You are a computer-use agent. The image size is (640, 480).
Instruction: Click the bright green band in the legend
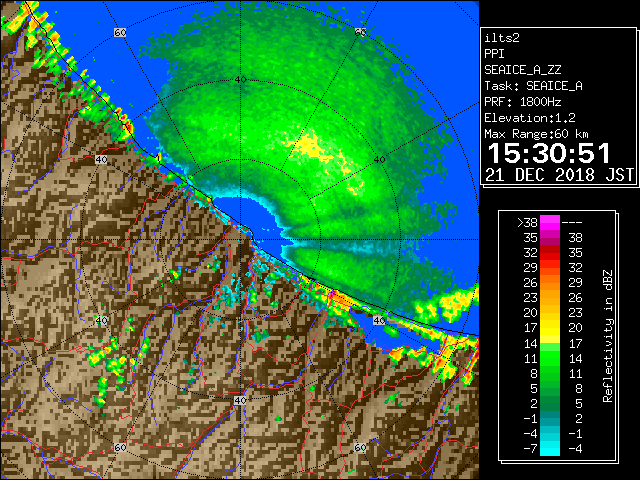pos(550,358)
